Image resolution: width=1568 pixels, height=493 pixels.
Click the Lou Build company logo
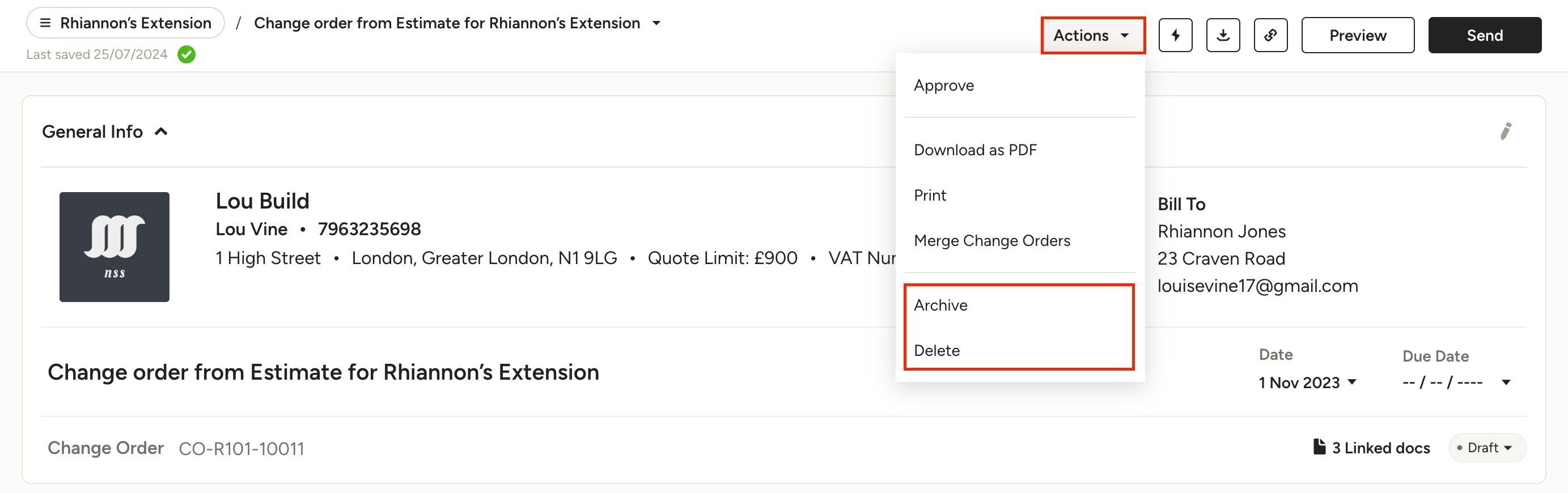[x=115, y=246]
